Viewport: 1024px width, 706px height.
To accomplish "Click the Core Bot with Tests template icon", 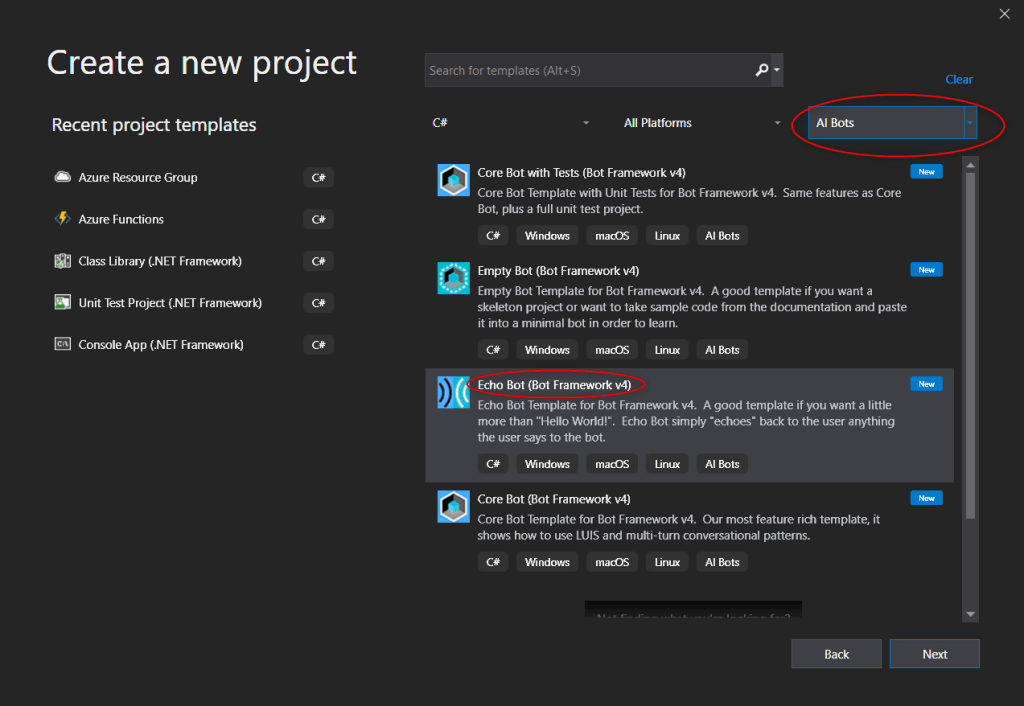I will pyautogui.click(x=453, y=180).
